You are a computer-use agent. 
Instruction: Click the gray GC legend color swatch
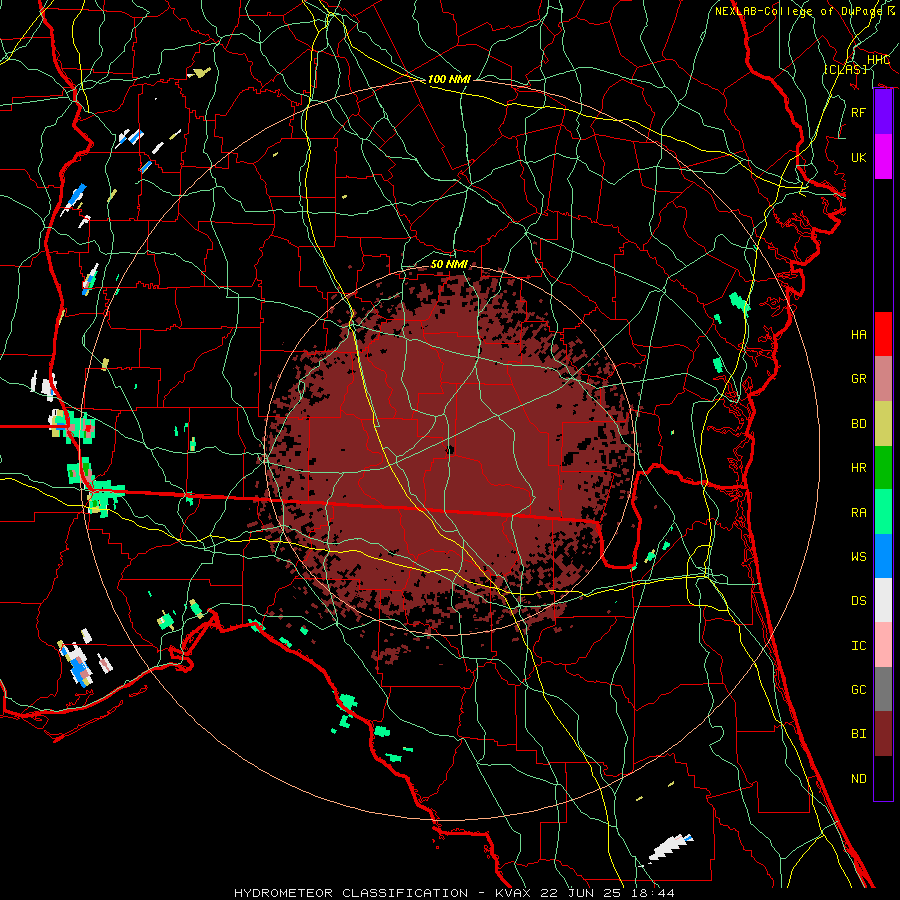(x=883, y=689)
